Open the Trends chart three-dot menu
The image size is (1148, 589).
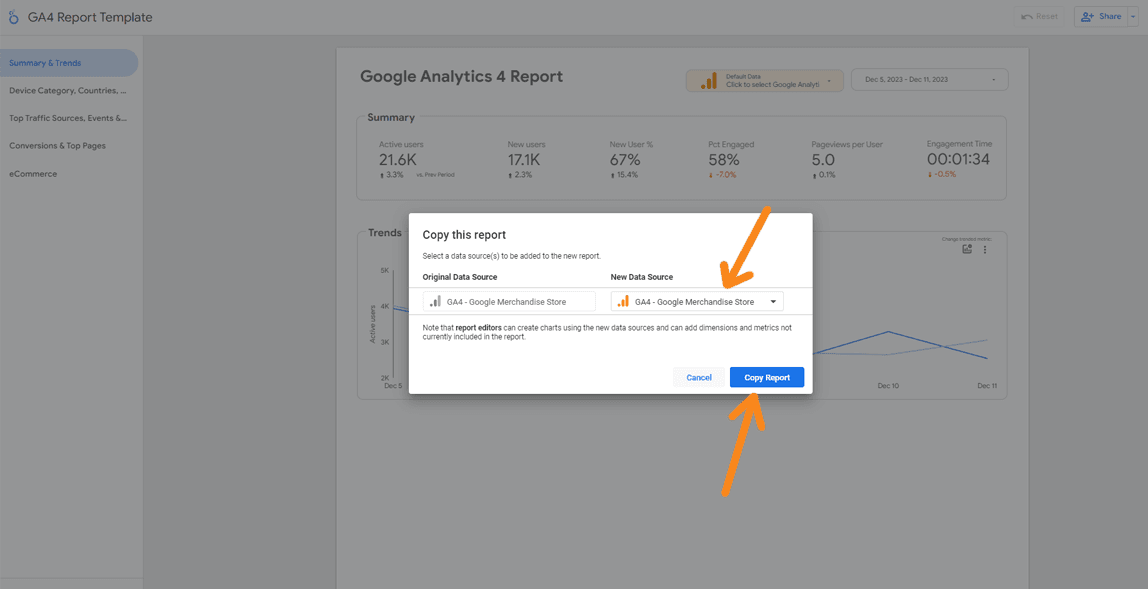[x=985, y=250]
